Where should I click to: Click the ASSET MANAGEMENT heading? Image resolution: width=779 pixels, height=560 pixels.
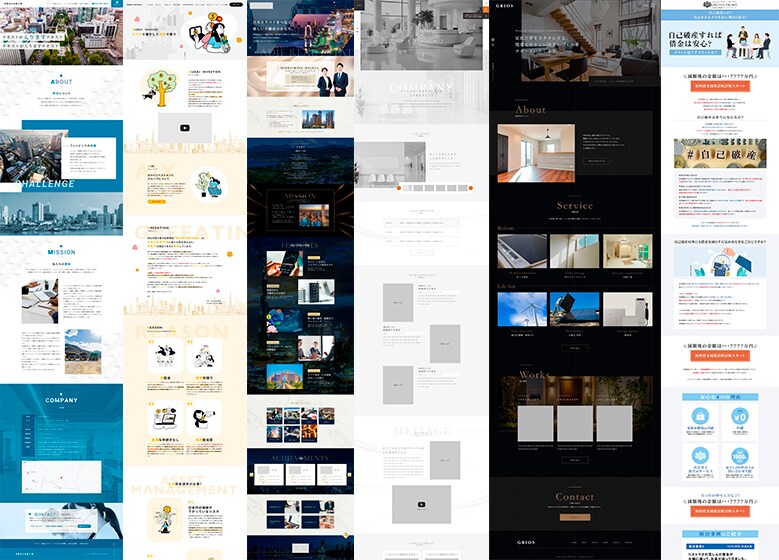(x=184, y=485)
